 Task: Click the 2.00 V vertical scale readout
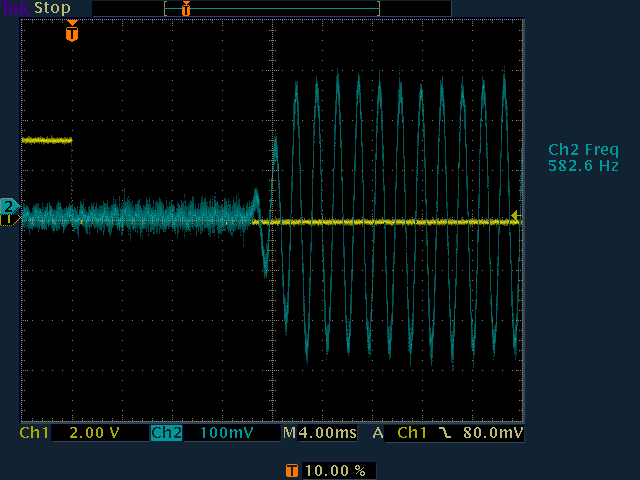tap(94, 433)
